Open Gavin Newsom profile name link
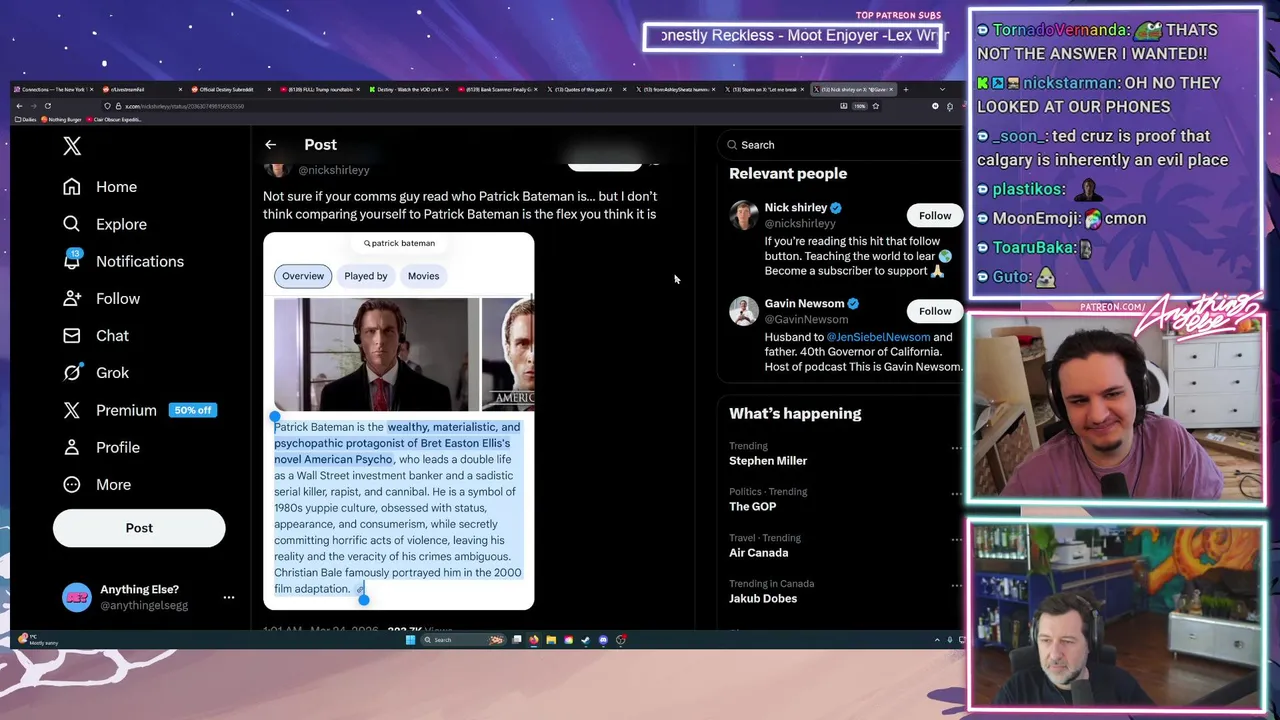 (x=804, y=303)
